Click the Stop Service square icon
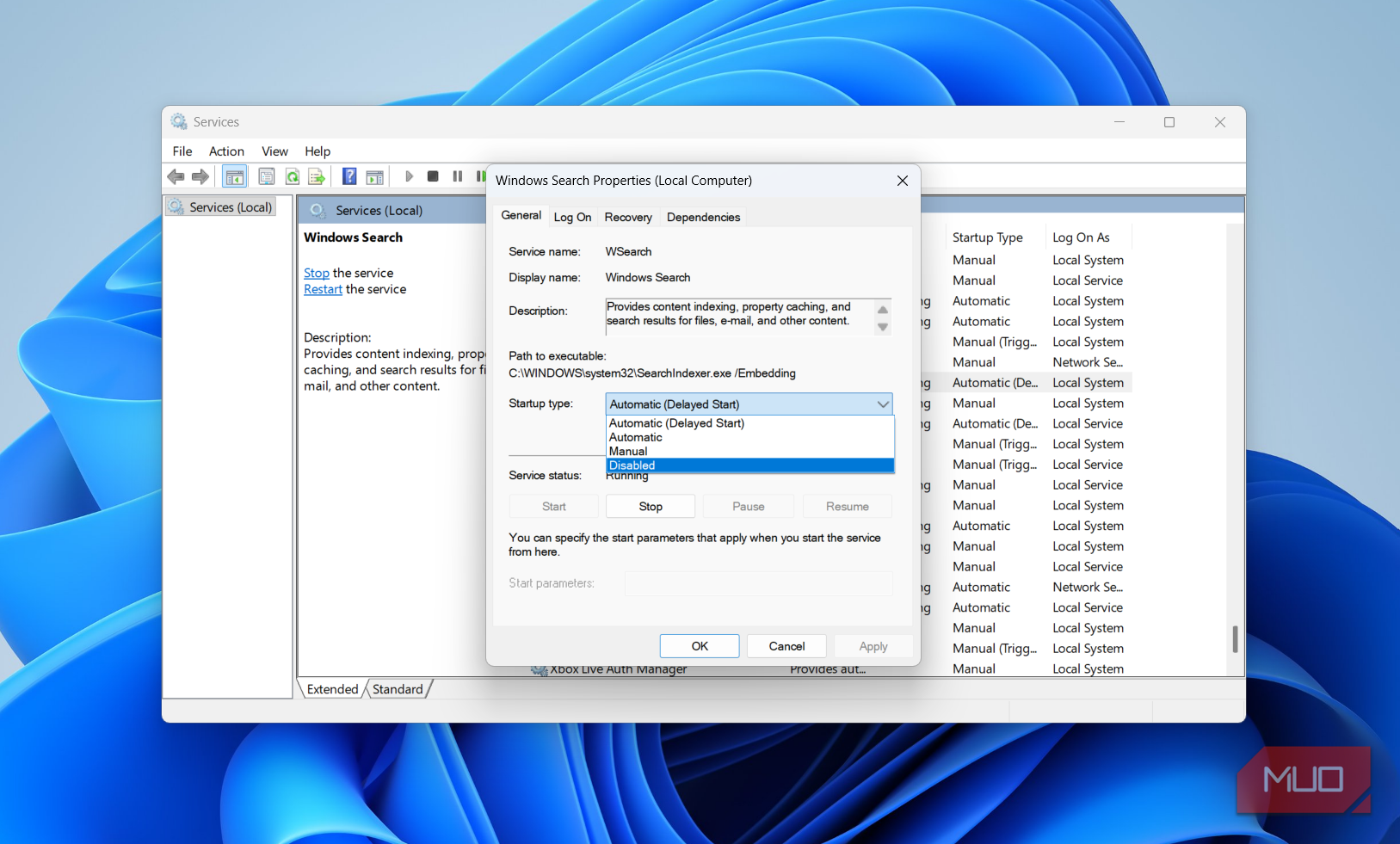 [x=433, y=176]
